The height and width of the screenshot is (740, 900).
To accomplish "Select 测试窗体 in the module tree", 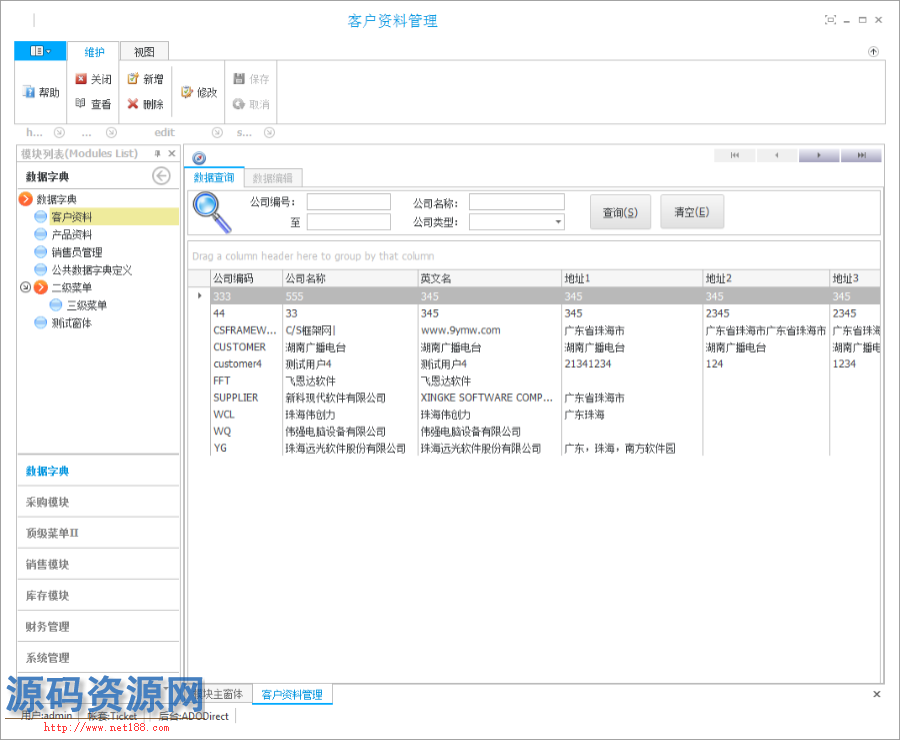I will click(x=71, y=323).
